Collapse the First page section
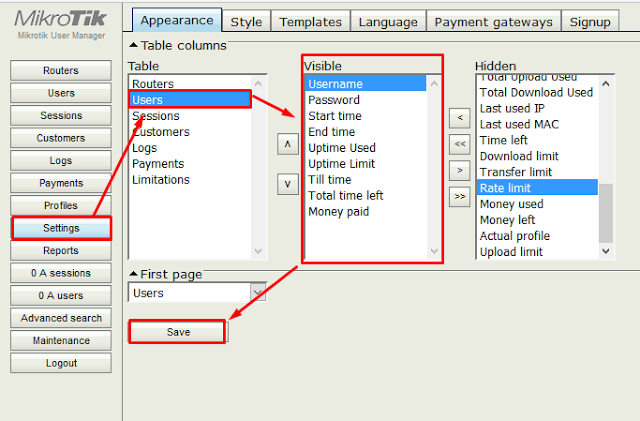 click(x=134, y=274)
